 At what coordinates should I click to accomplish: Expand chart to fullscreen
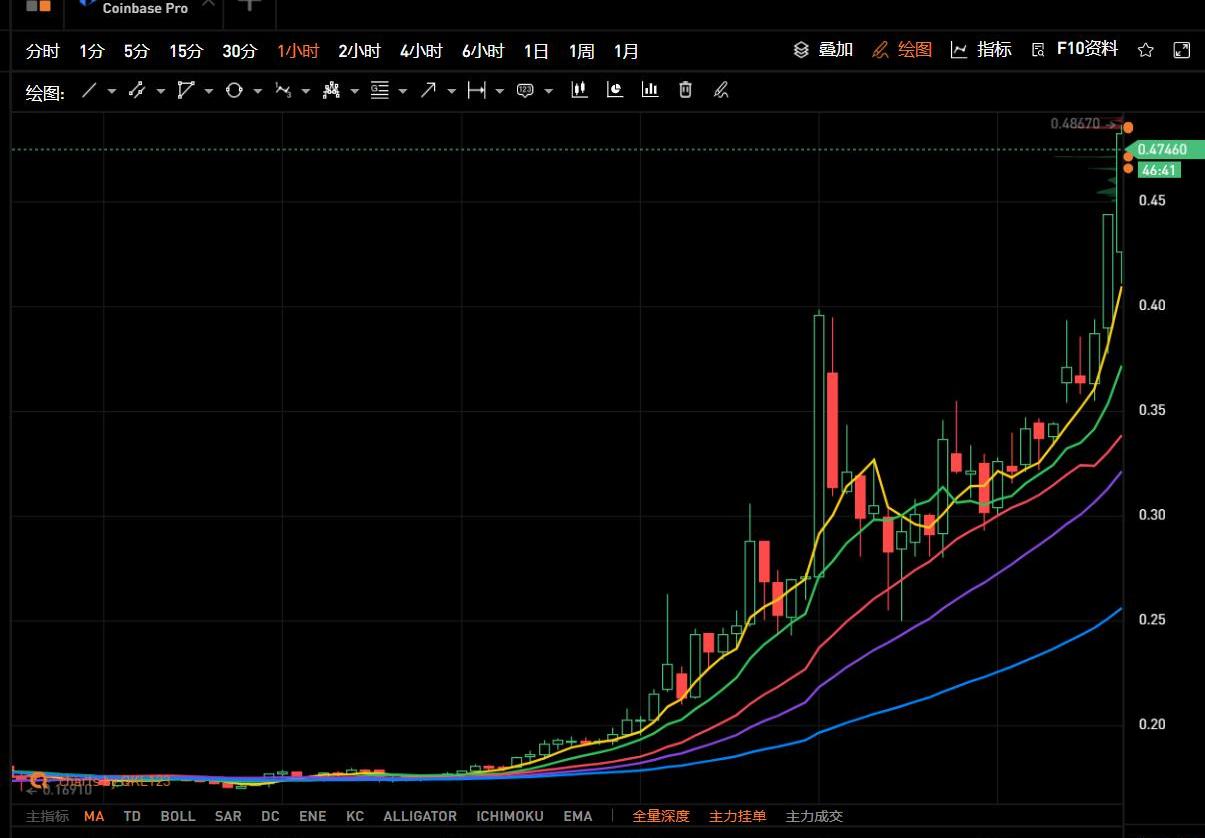1181,50
